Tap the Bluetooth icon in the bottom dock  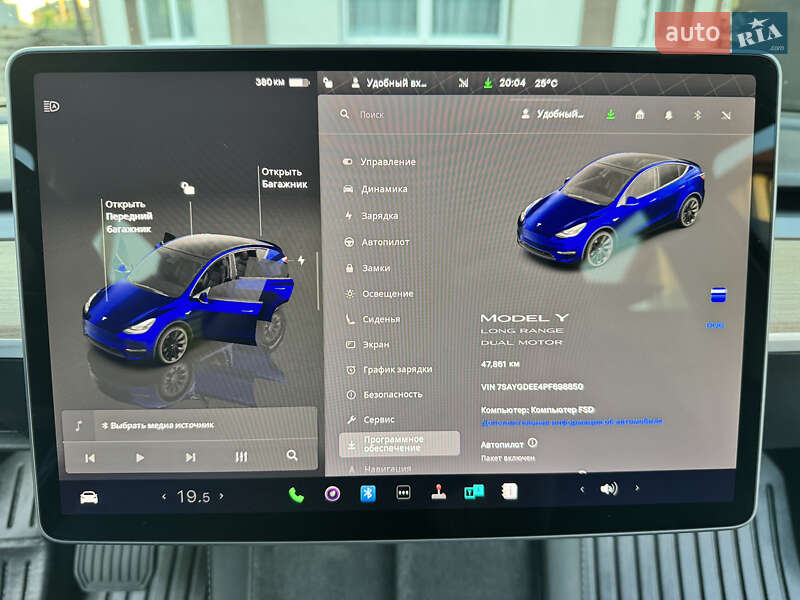pos(367,493)
